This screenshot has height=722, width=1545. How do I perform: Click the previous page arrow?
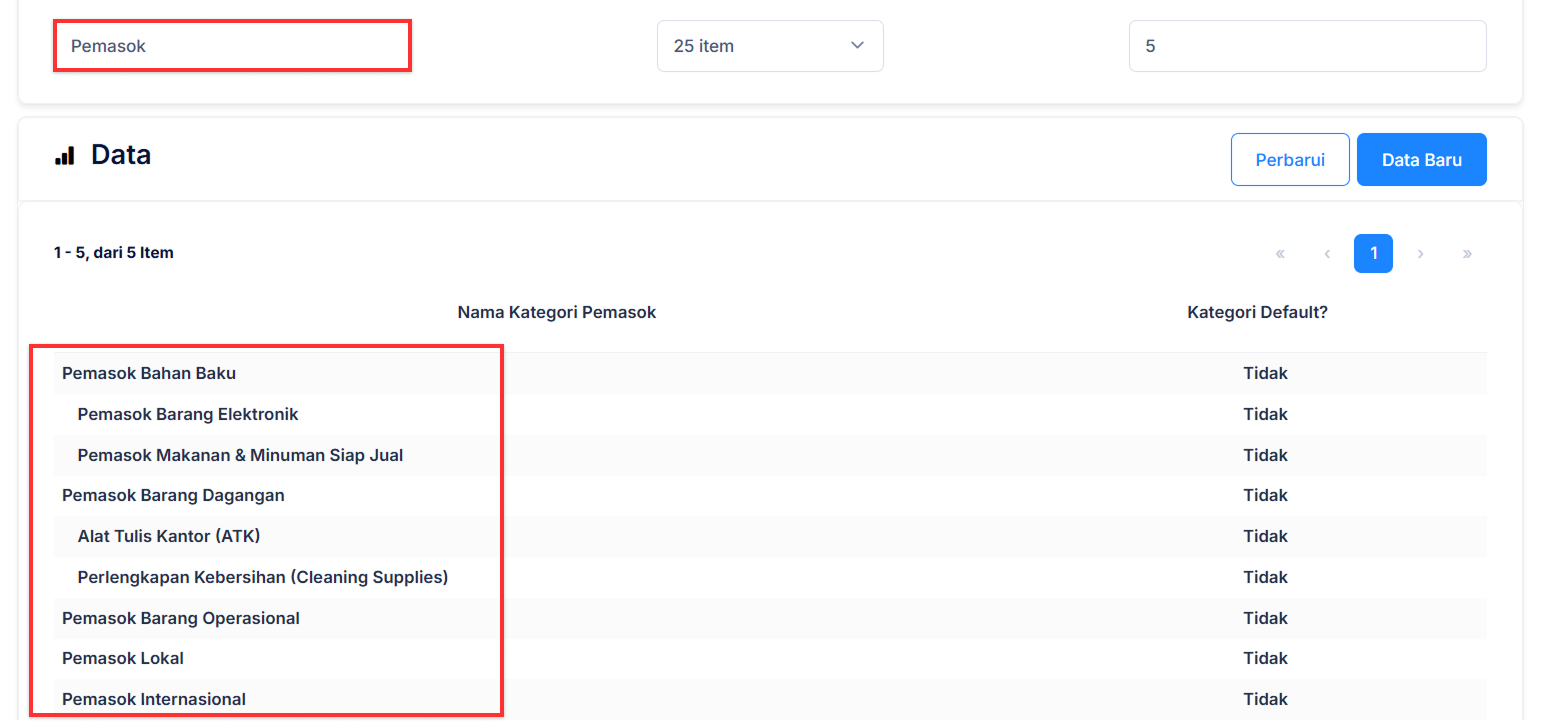pos(1327,254)
